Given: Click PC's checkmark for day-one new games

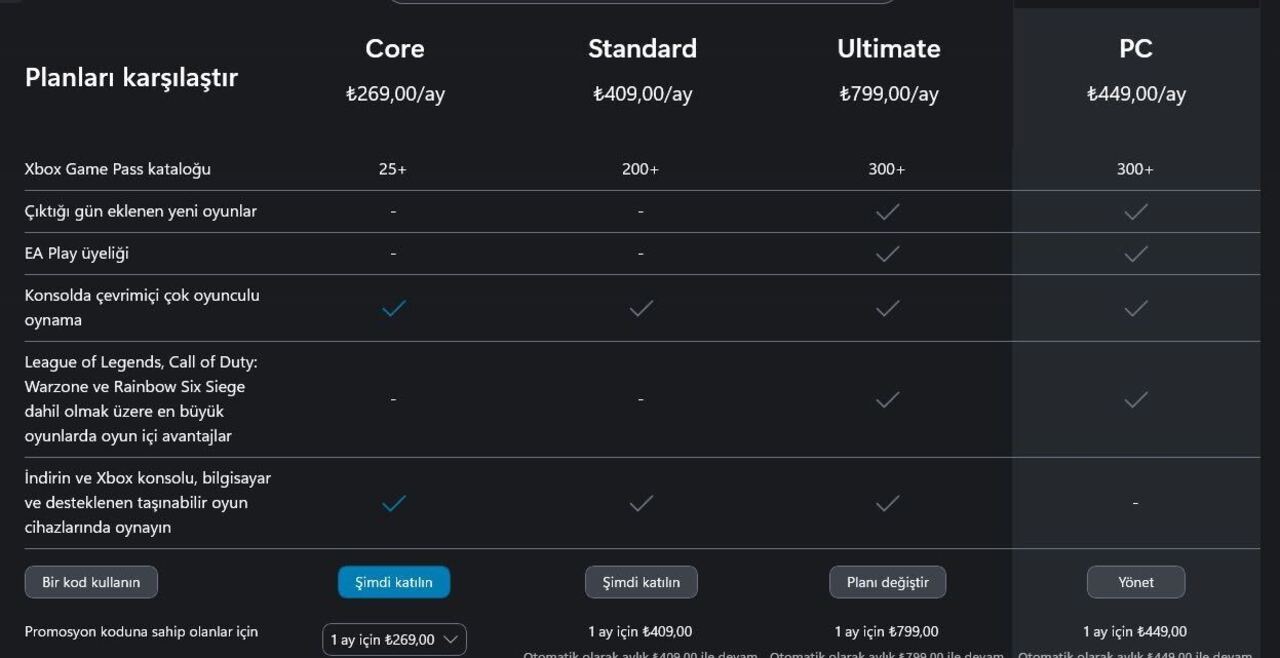Looking at the screenshot, I should pyautogui.click(x=1135, y=211).
